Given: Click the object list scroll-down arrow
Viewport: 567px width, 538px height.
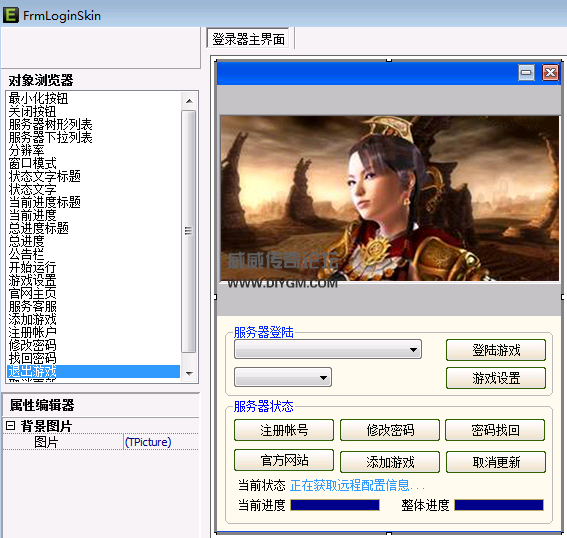Looking at the screenshot, I should click(189, 373).
